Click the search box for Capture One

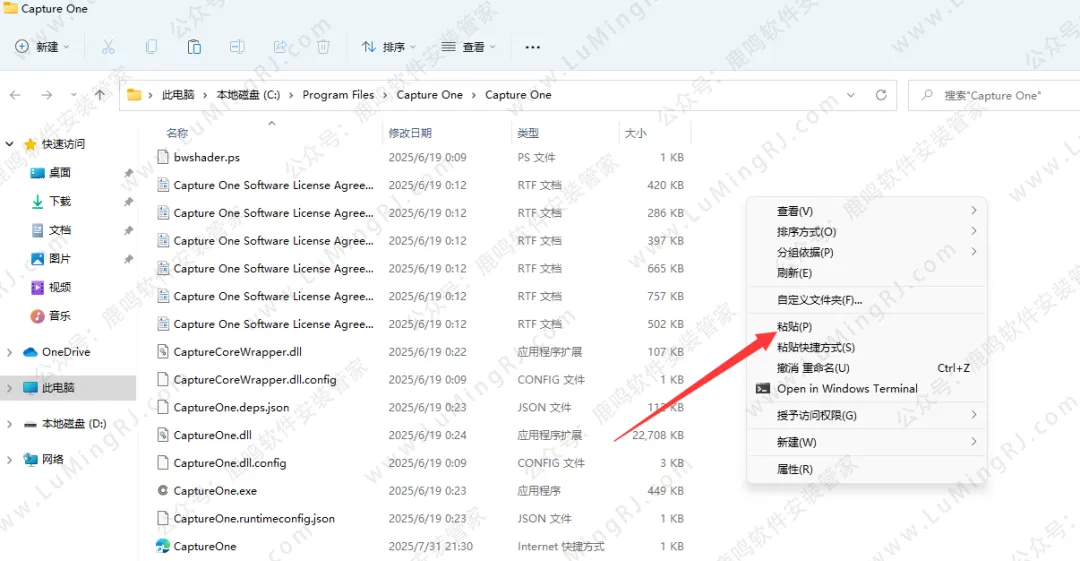tap(1000, 95)
